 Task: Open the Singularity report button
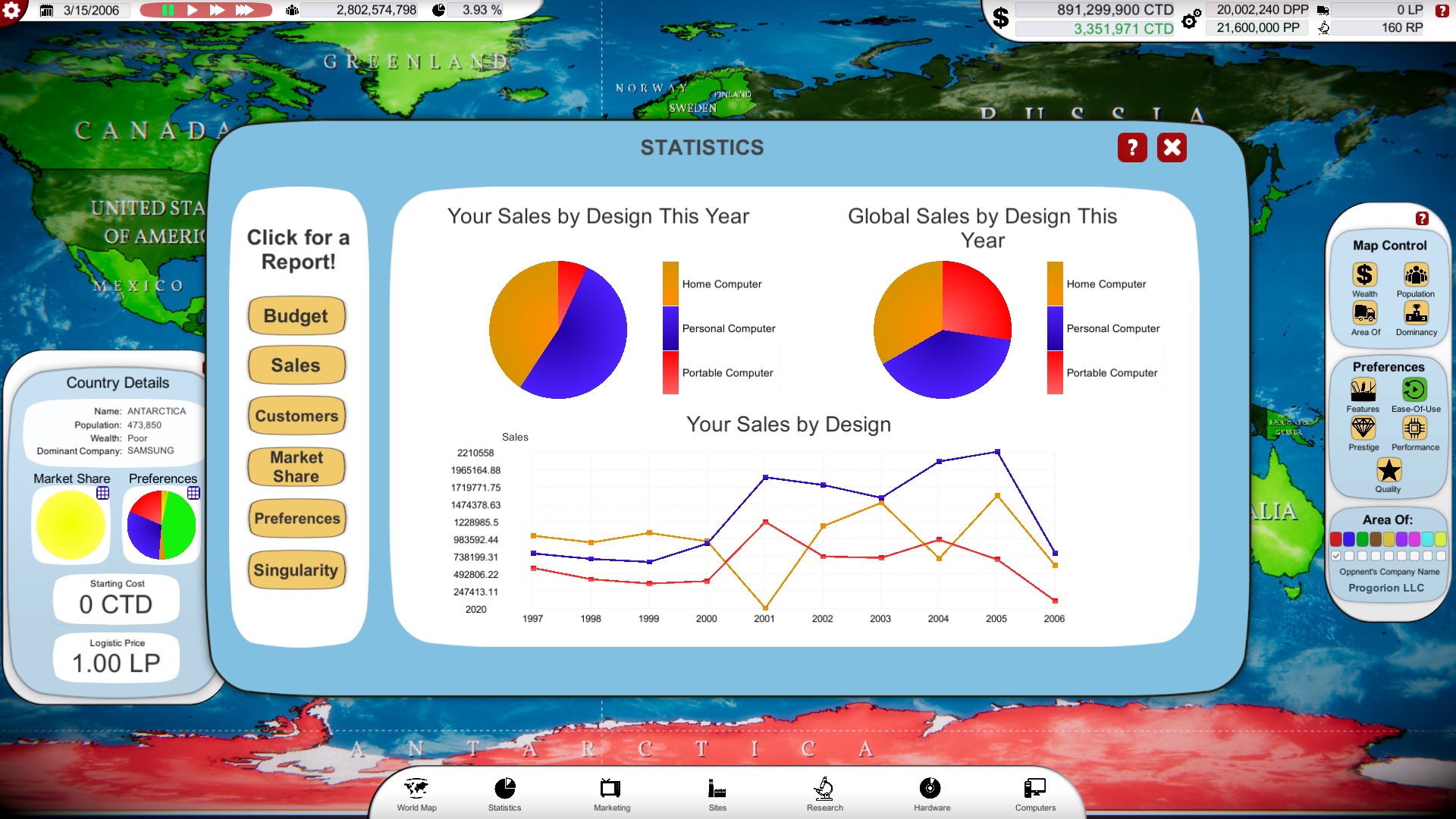(x=296, y=569)
